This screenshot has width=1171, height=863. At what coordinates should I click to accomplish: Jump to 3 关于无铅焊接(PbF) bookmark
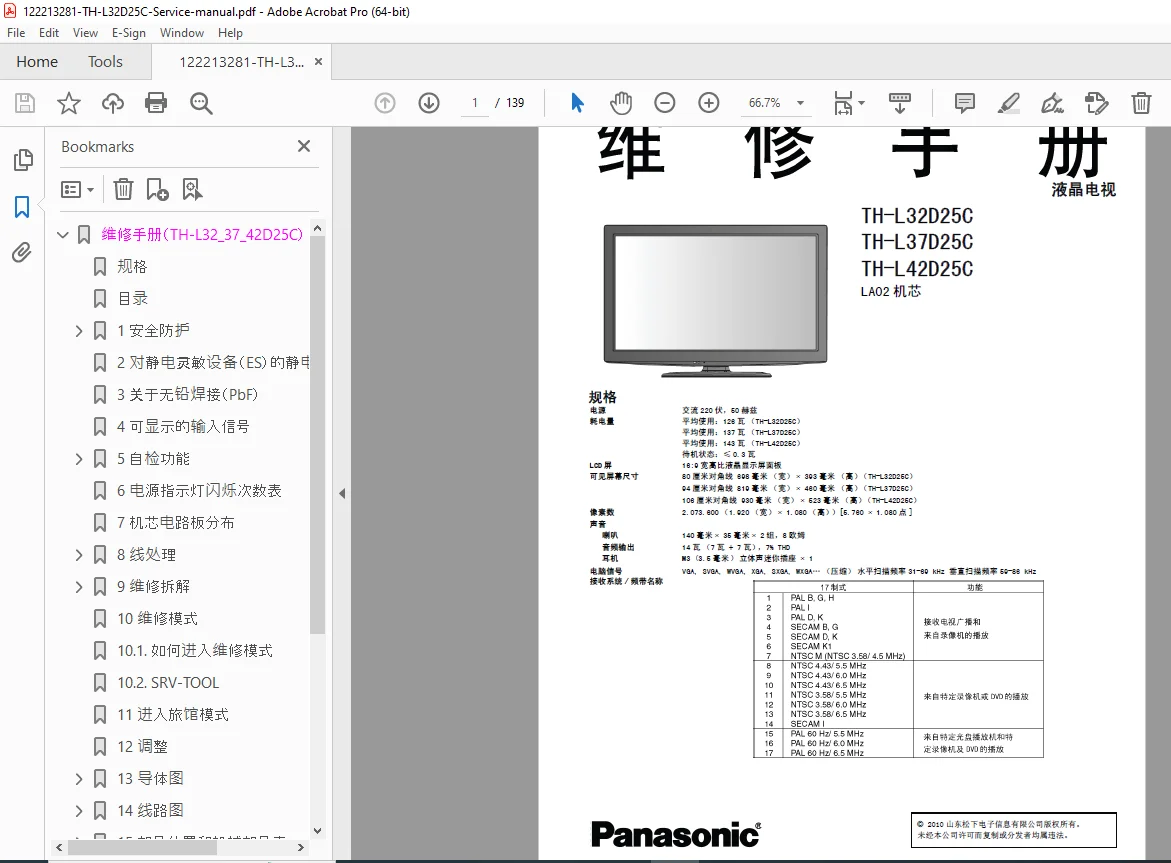[x=187, y=395]
